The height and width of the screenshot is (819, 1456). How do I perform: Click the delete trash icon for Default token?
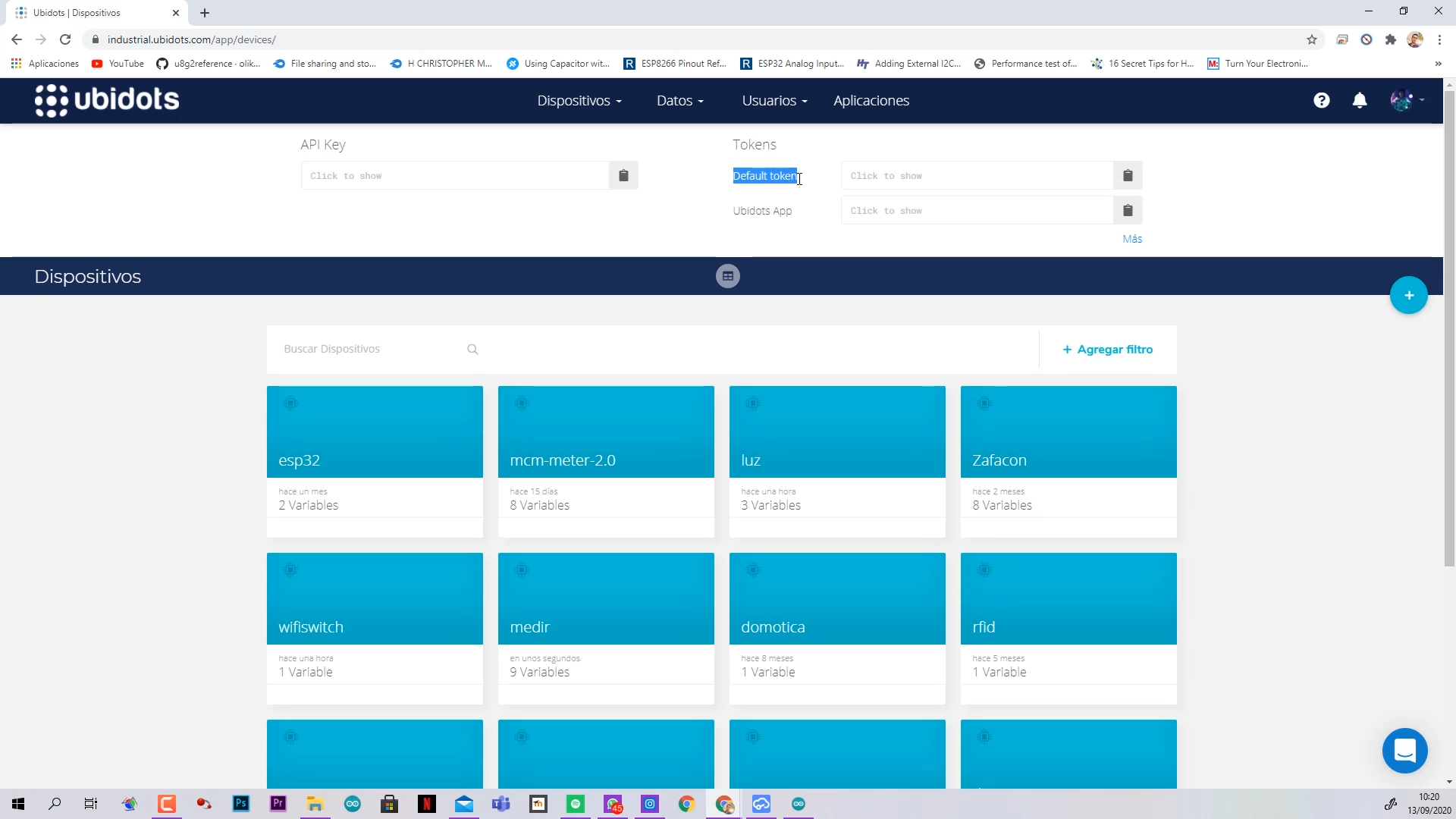tap(1128, 175)
